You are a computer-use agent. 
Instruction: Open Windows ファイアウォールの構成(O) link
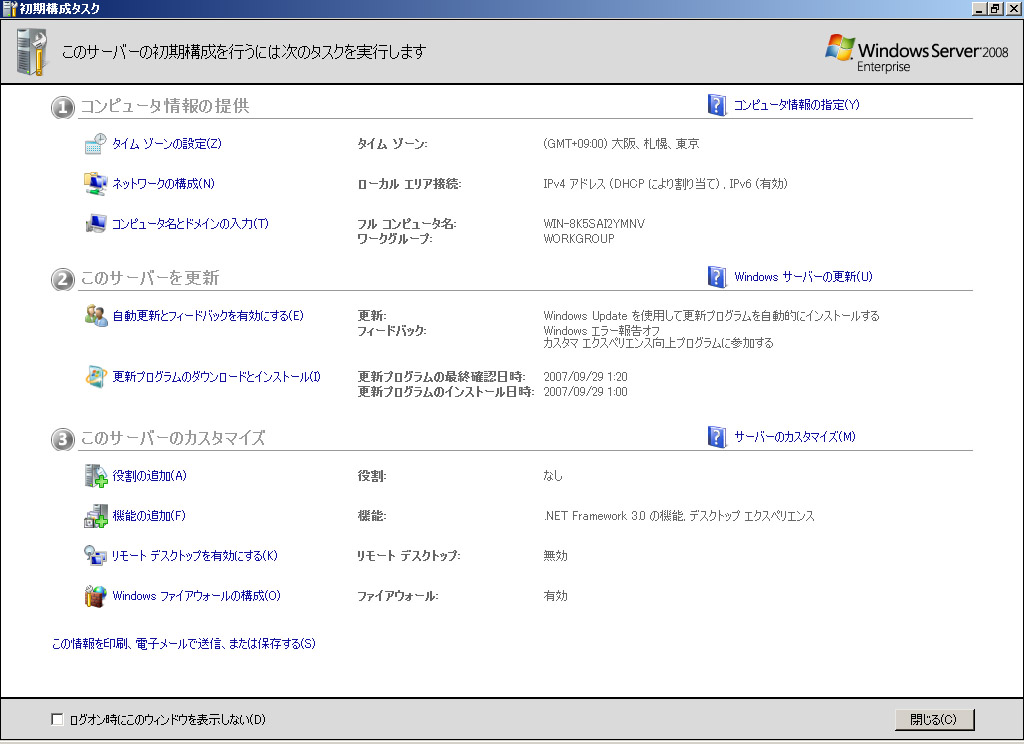[x=197, y=596]
